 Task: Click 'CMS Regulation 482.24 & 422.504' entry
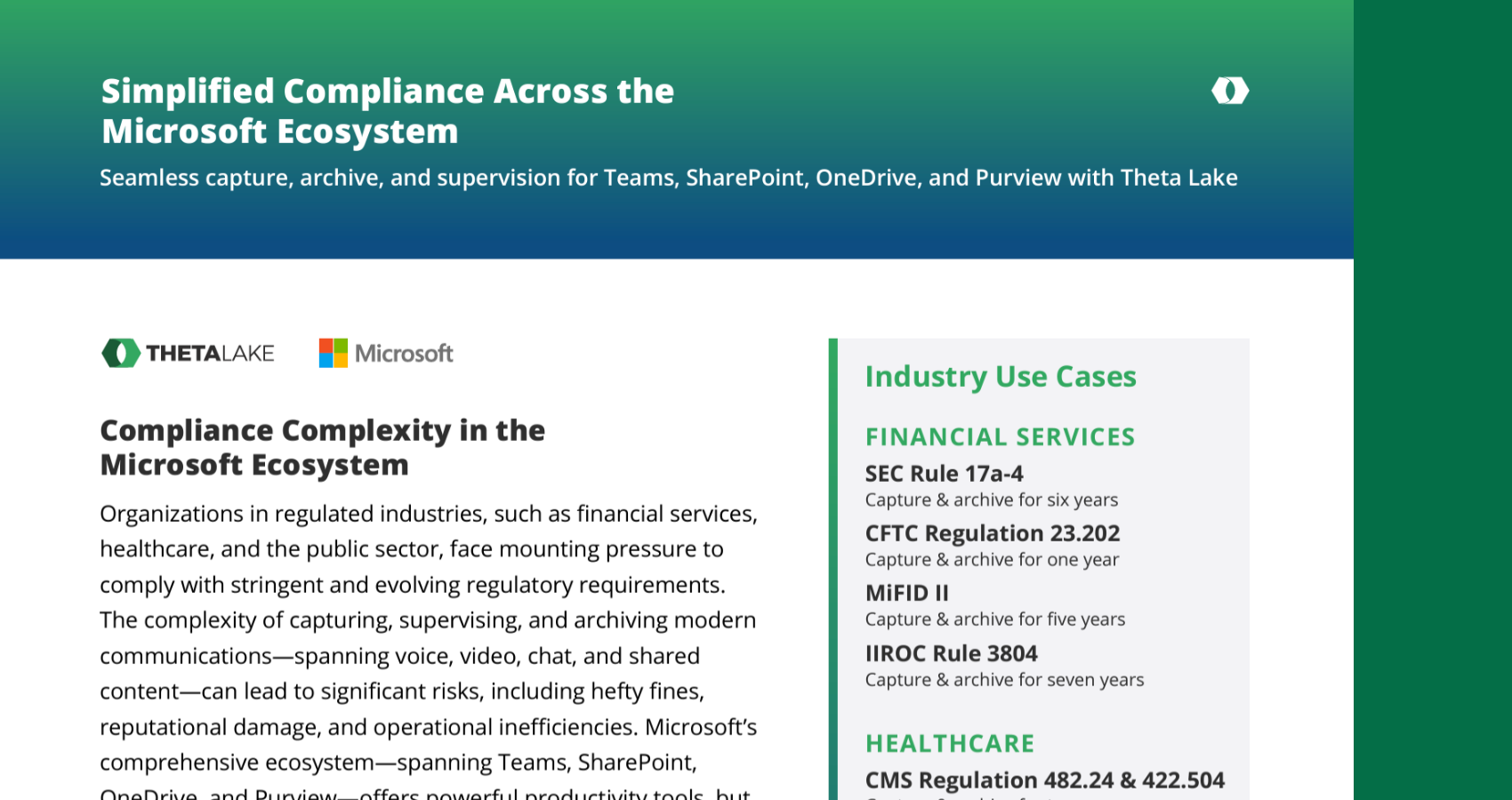[x=1045, y=780]
